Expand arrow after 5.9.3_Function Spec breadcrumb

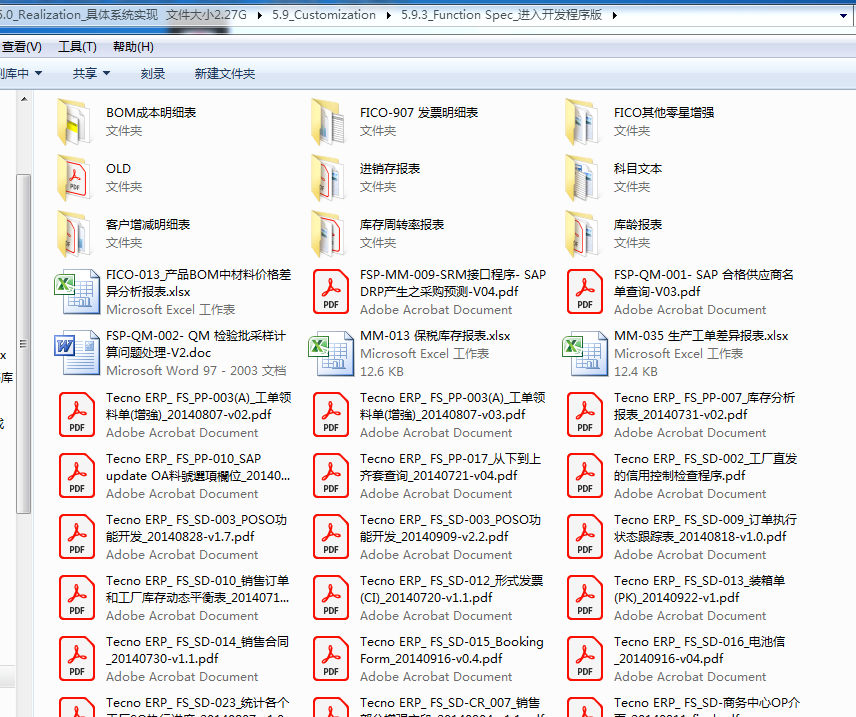click(x=615, y=15)
